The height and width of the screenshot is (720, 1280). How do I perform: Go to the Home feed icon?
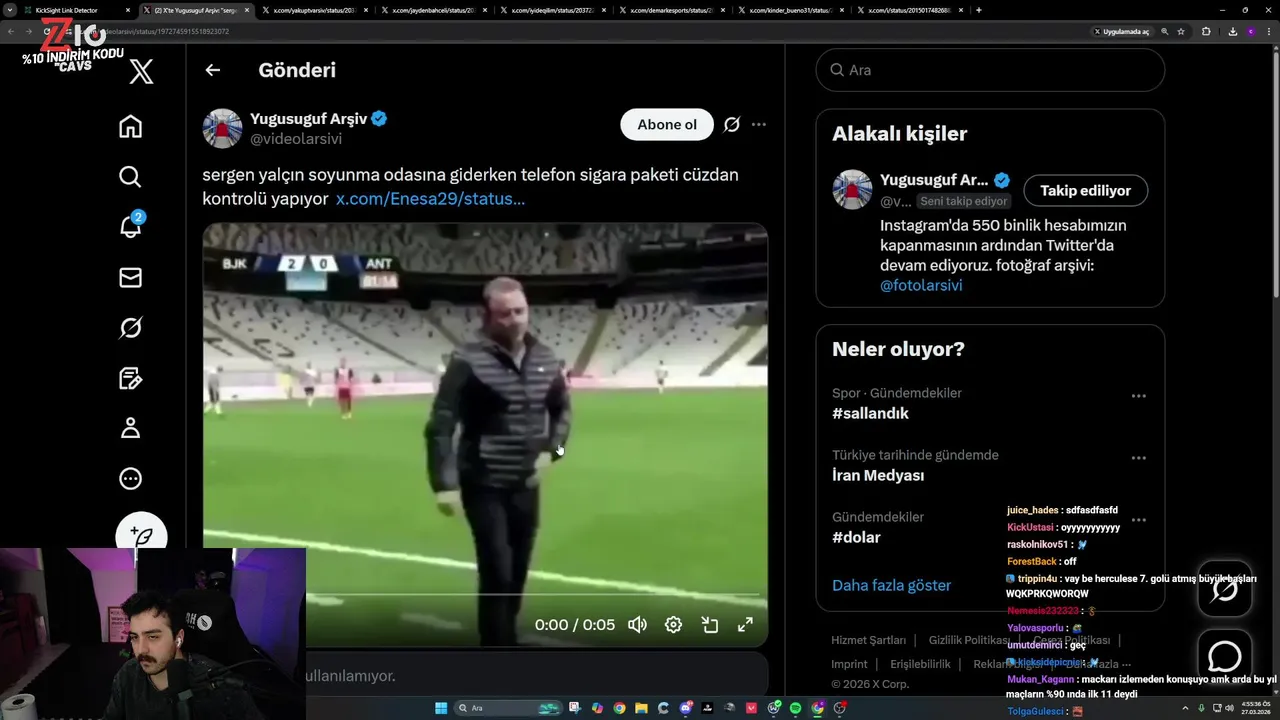pos(130,127)
